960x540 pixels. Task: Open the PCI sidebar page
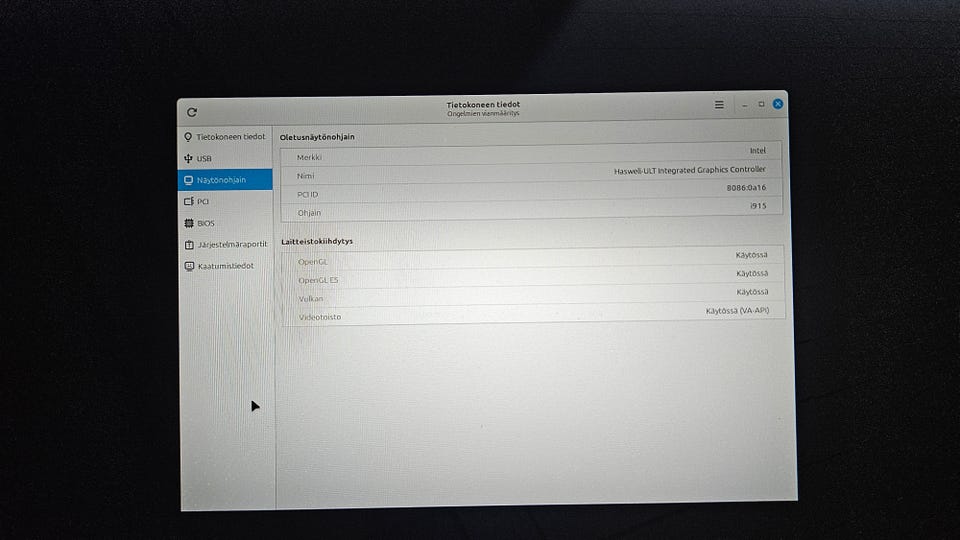[x=225, y=201]
